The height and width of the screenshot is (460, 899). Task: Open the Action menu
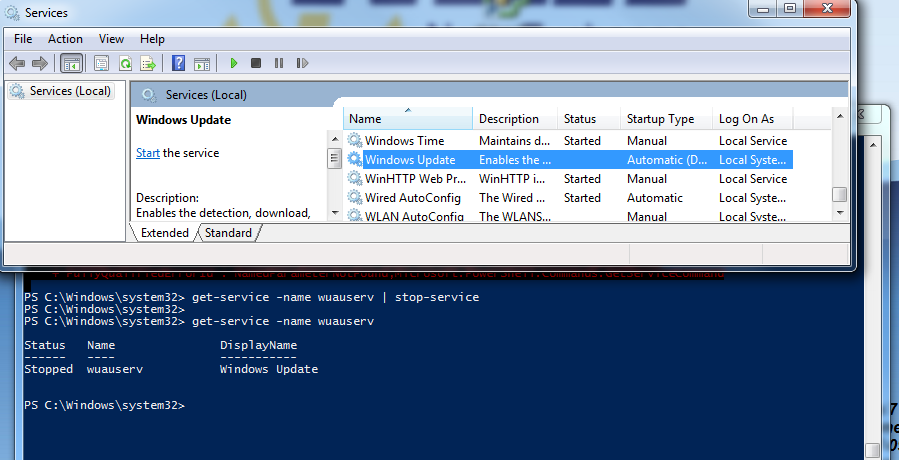click(65, 38)
